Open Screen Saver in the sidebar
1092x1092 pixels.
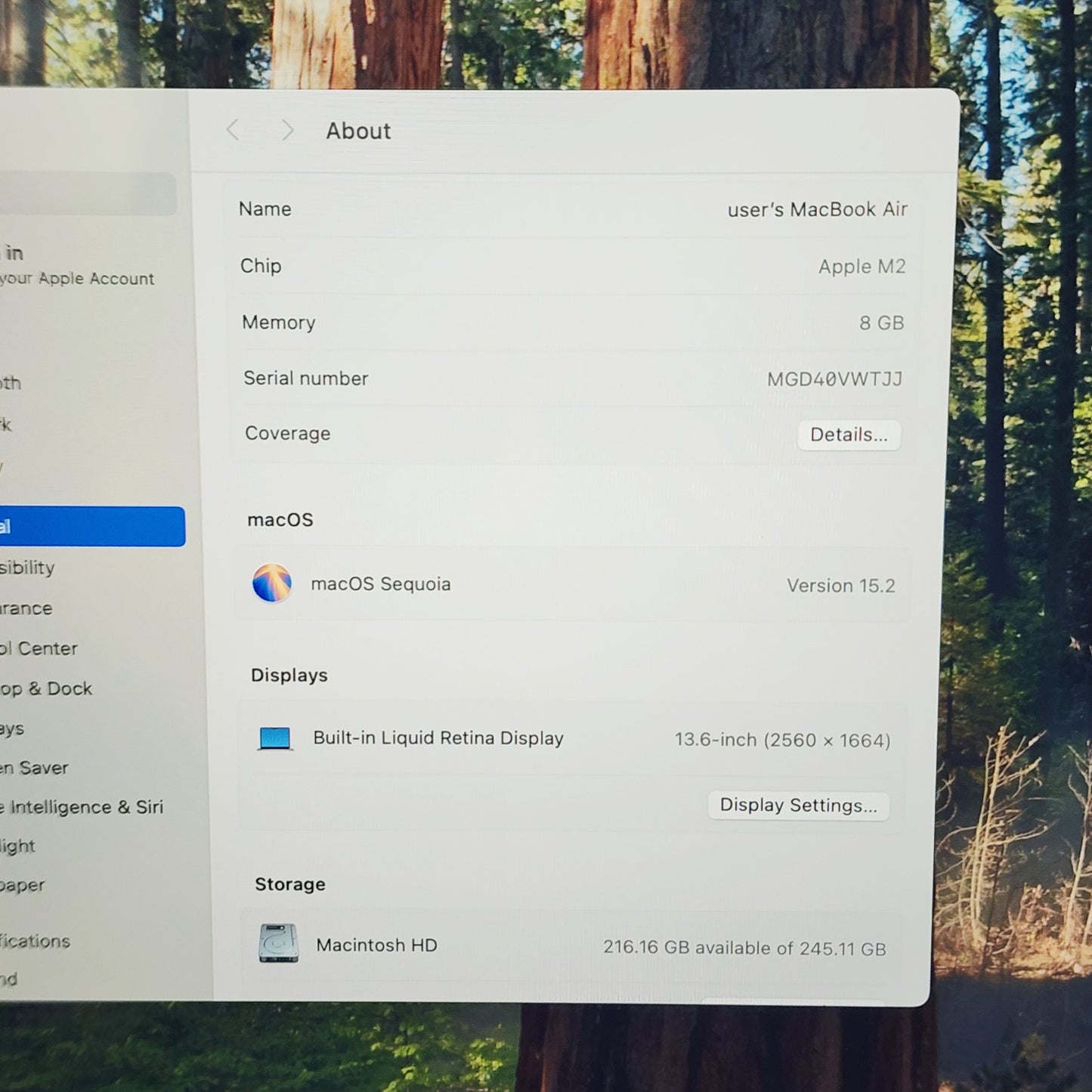pyautogui.click(x=34, y=768)
